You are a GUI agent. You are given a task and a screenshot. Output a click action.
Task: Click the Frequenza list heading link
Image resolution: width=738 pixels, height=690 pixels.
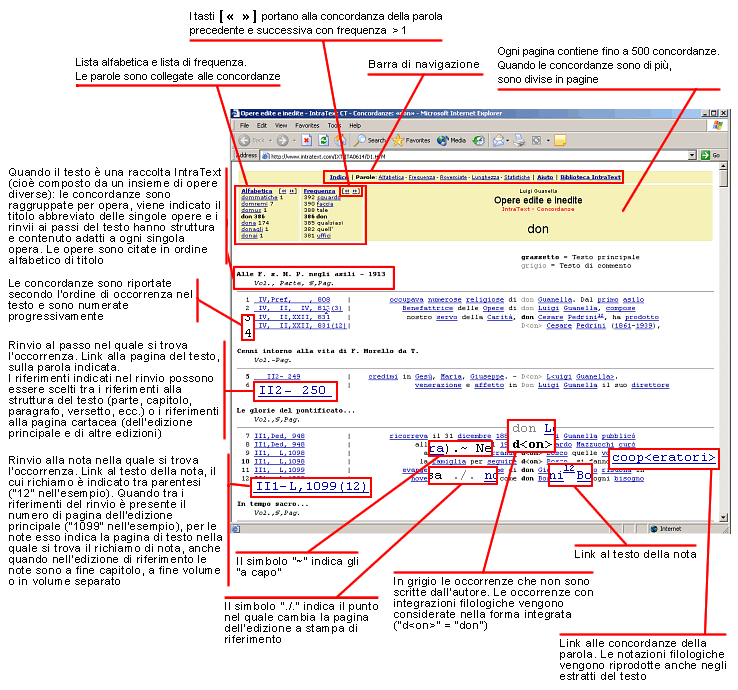tap(319, 189)
